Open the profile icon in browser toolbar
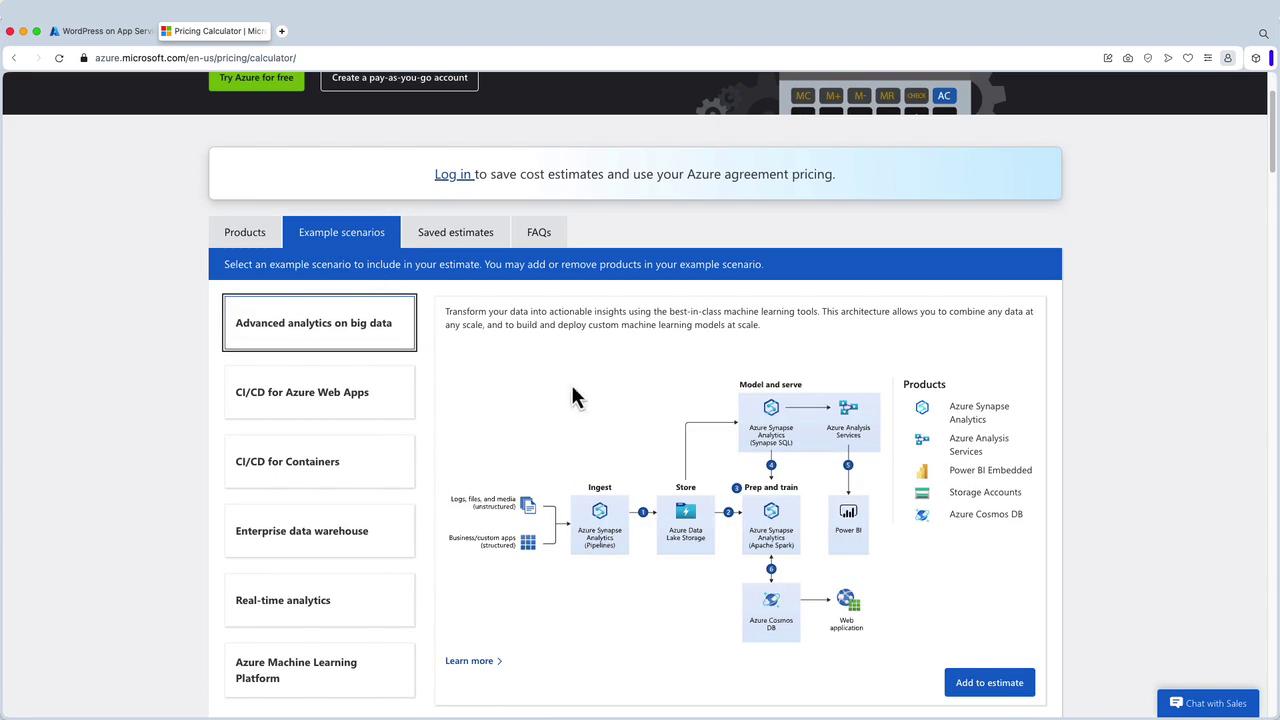Image resolution: width=1280 pixels, height=720 pixels. [x=1228, y=58]
